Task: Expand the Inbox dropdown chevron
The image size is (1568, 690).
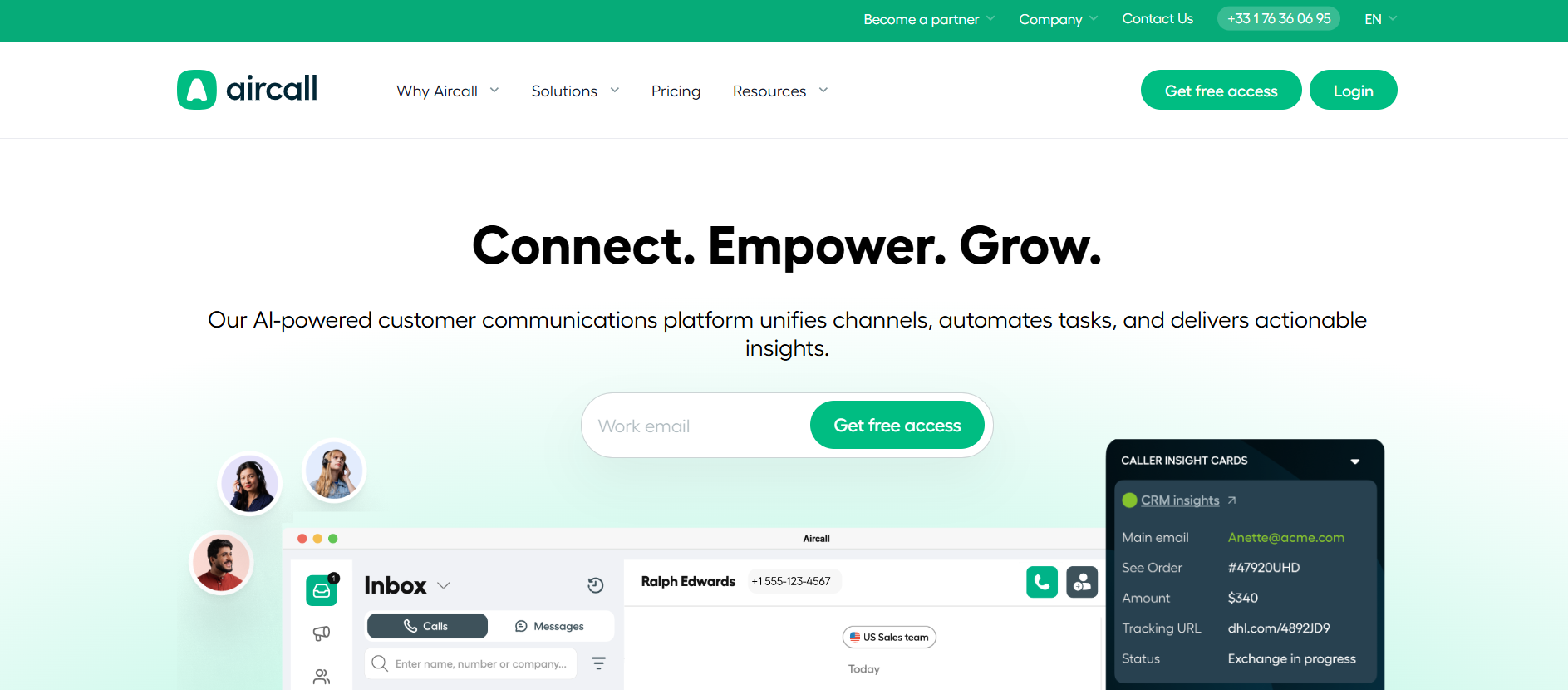Action: [444, 585]
